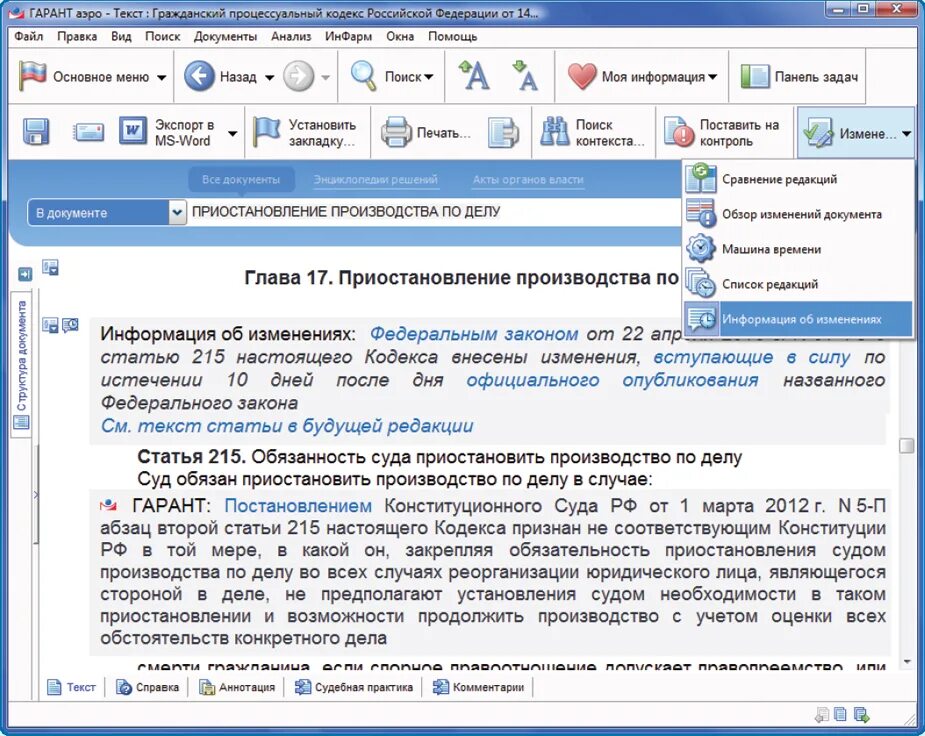
Task: Expand forward history dropdown arrow
Action: coord(325,77)
